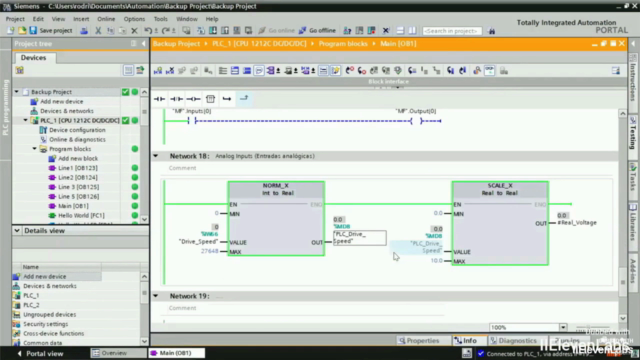Click the Save project button
Image resolution: width=640 pixels, height=360 pixels.
51,31
